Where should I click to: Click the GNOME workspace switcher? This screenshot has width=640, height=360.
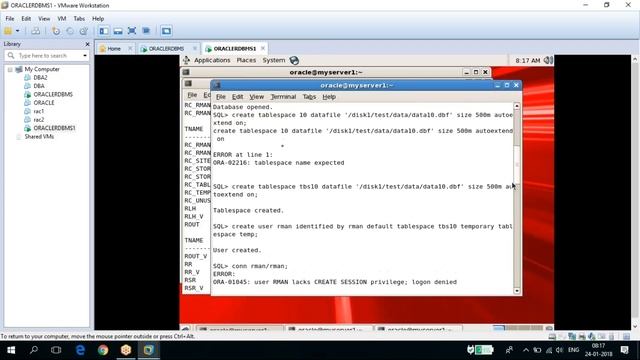click(x=518, y=328)
